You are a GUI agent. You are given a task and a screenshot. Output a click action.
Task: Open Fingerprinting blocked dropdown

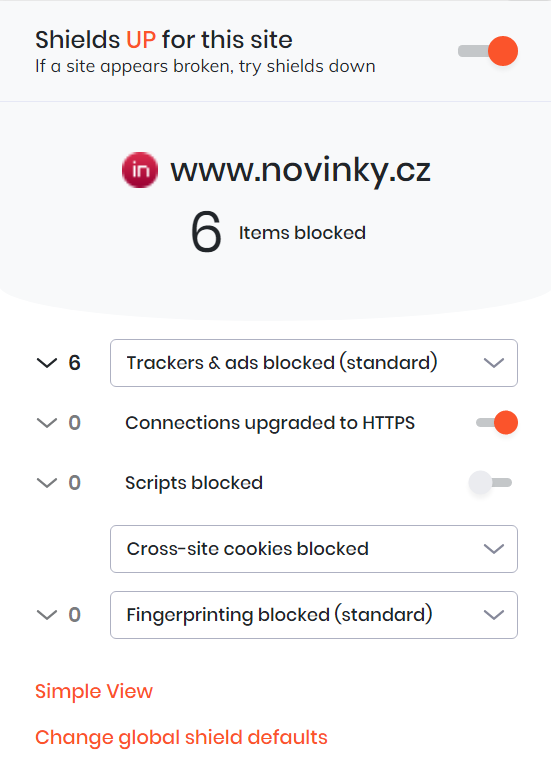(x=314, y=615)
